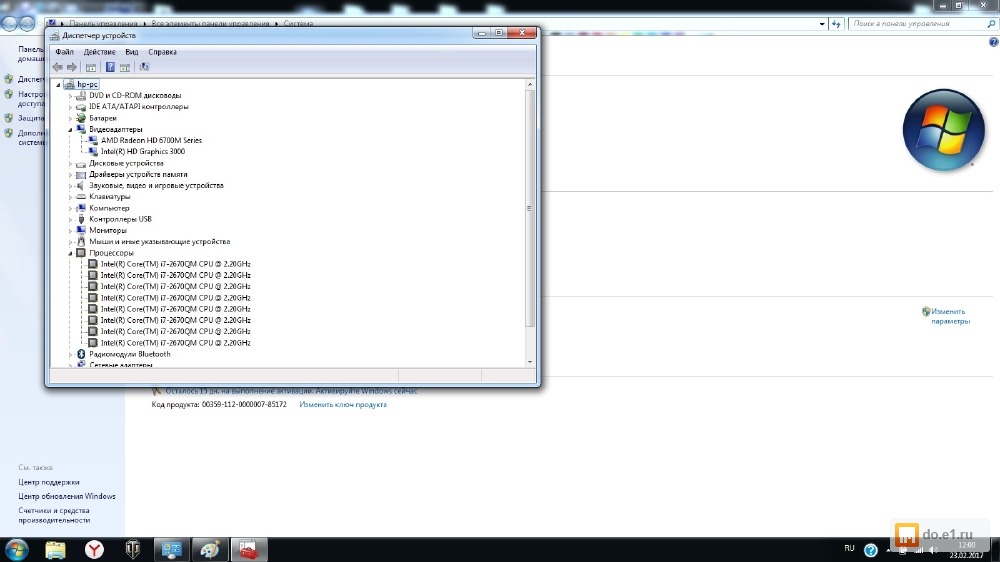Open Центр обновления Windows link

(x=67, y=496)
